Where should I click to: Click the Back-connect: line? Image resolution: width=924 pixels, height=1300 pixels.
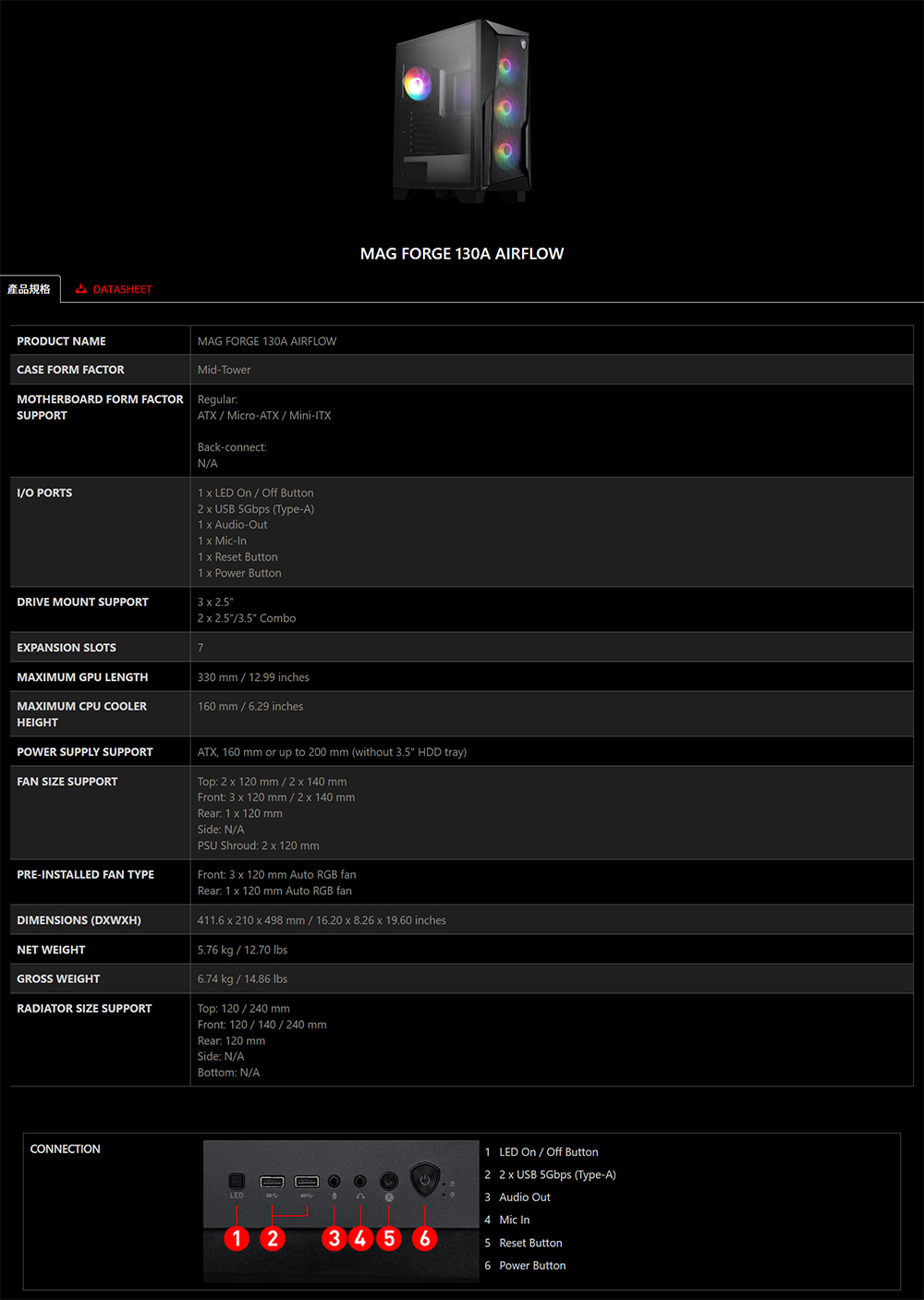click(232, 447)
